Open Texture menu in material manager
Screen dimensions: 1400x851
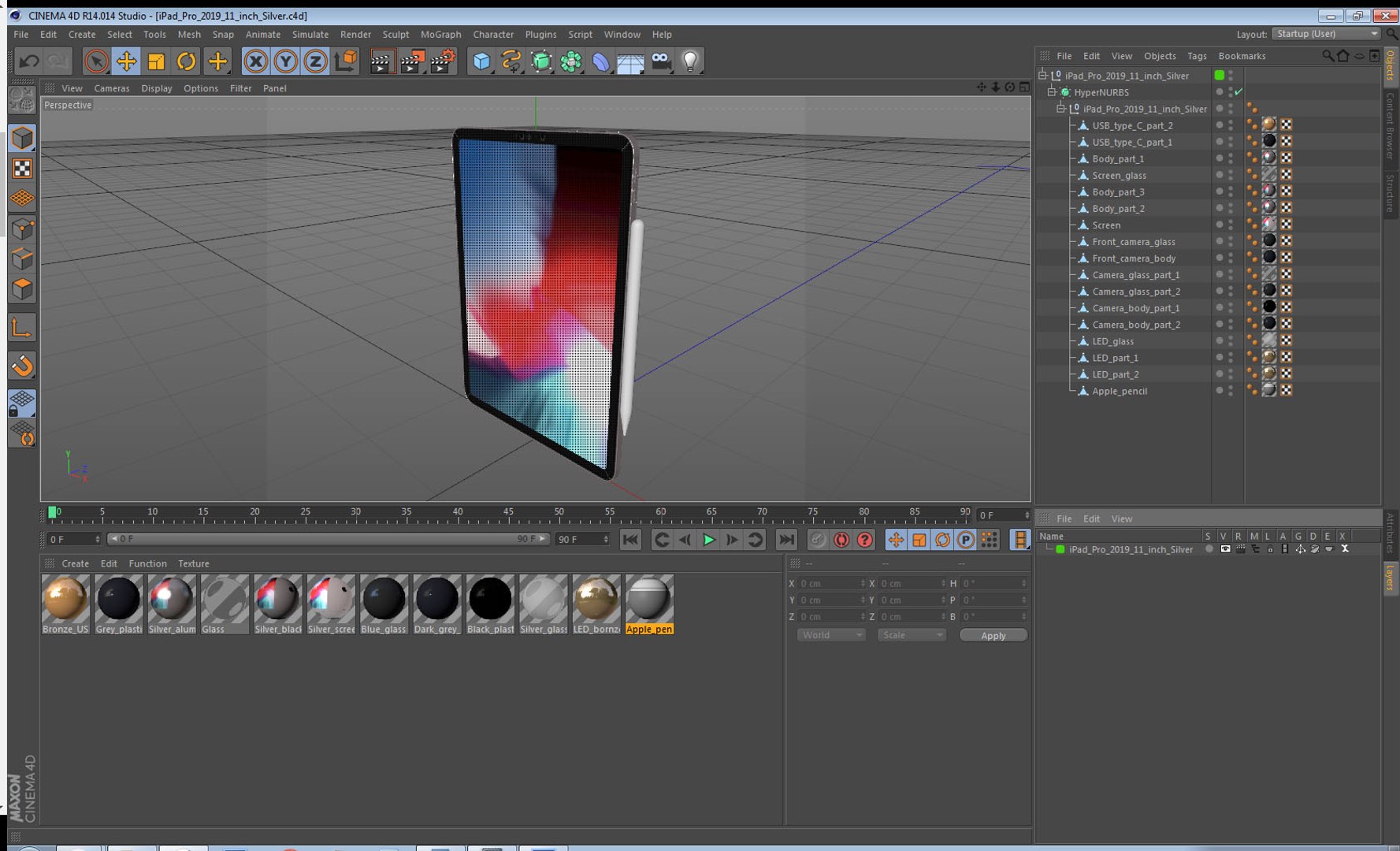coord(193,563)
